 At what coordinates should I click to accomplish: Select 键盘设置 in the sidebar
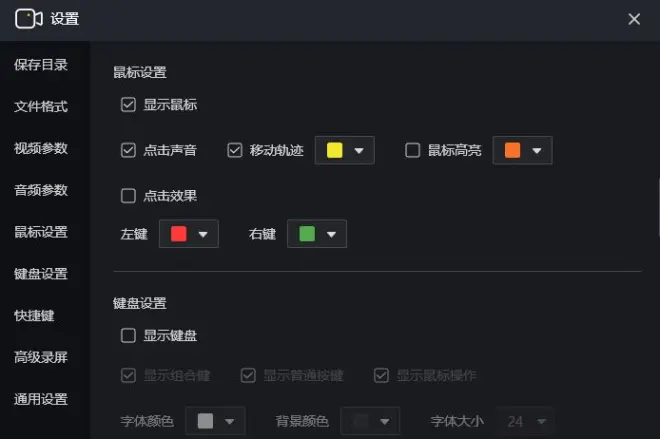[x=41, y=274]
